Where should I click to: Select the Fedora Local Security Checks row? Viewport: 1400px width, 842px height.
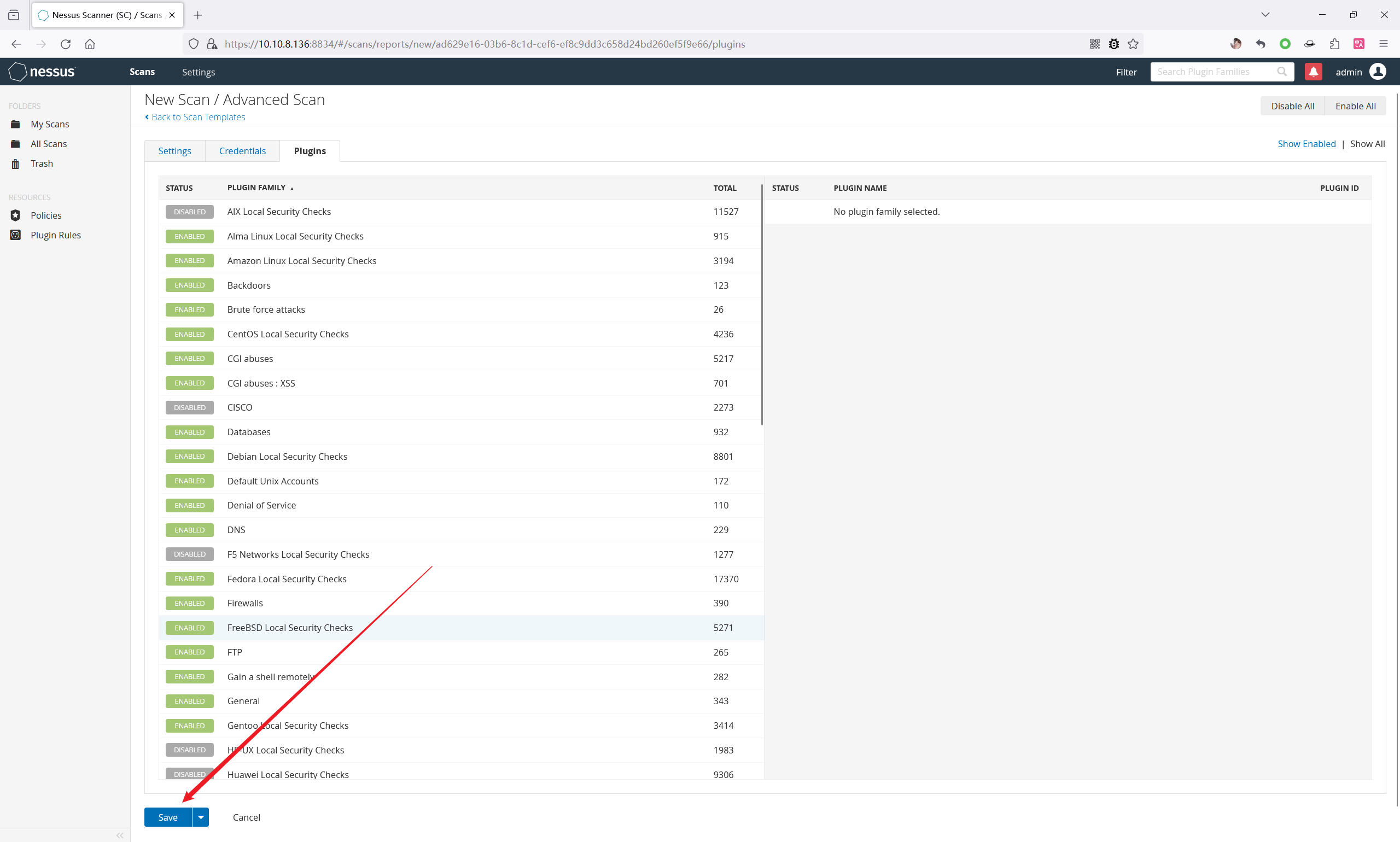[462, 578]
